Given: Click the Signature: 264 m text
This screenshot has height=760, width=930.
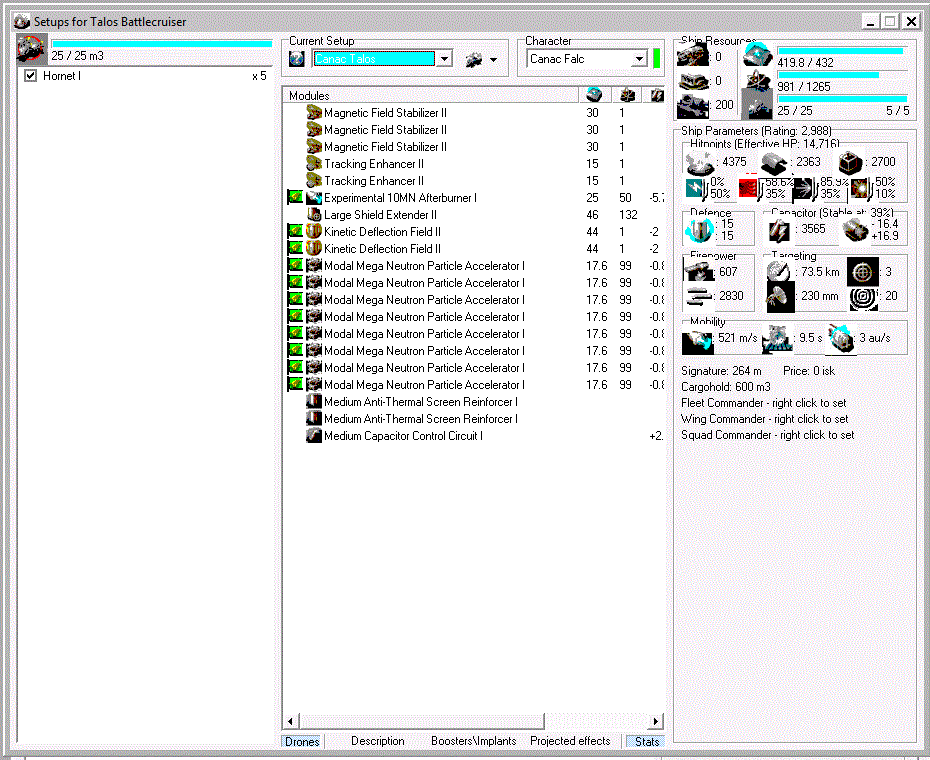Looking at the screenshot, I should click(x=721, y=371).
